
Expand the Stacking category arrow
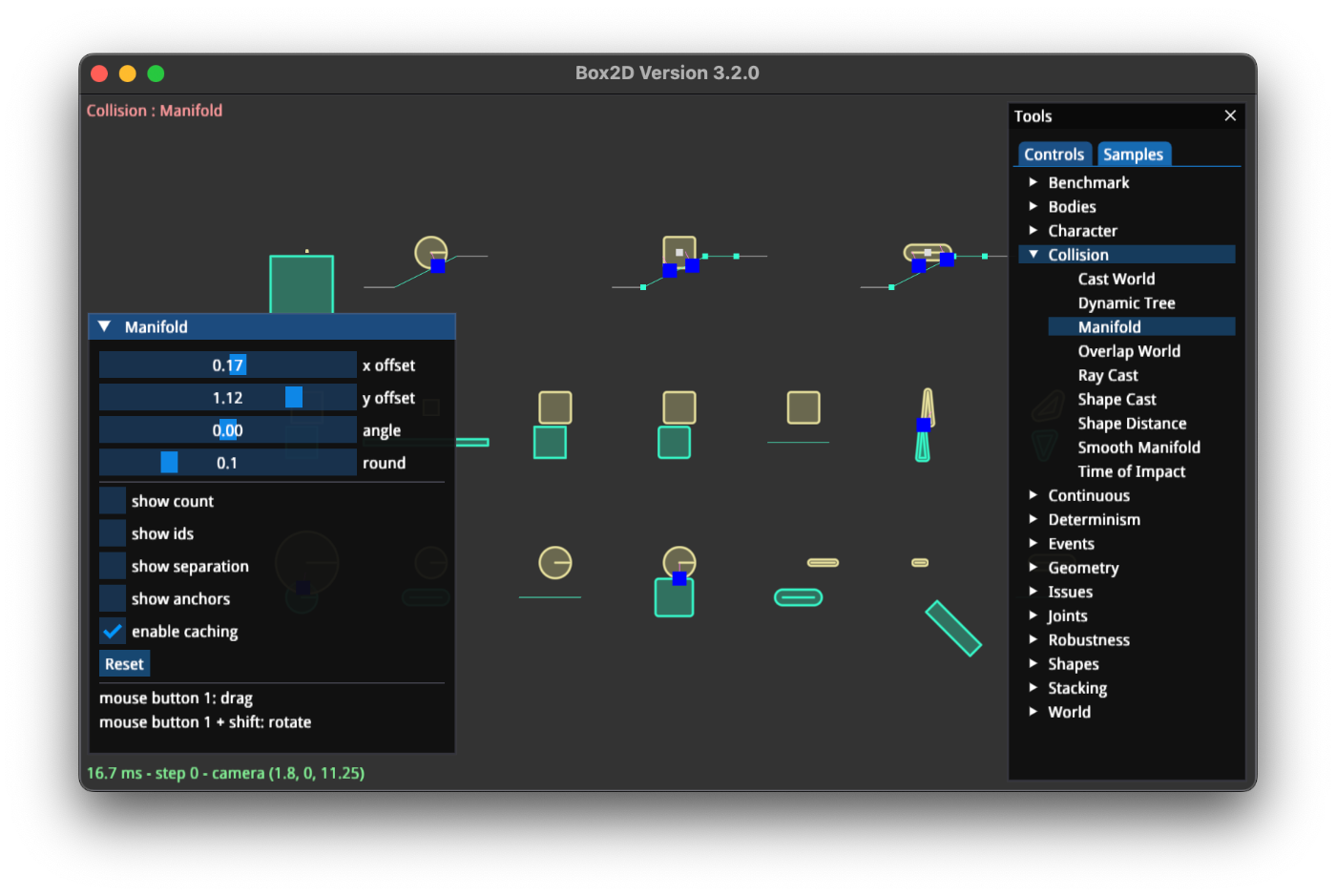[1033, 688]
